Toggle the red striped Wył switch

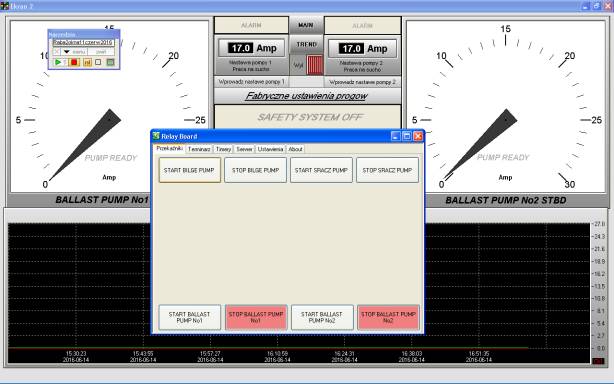[x=314, y=65]
